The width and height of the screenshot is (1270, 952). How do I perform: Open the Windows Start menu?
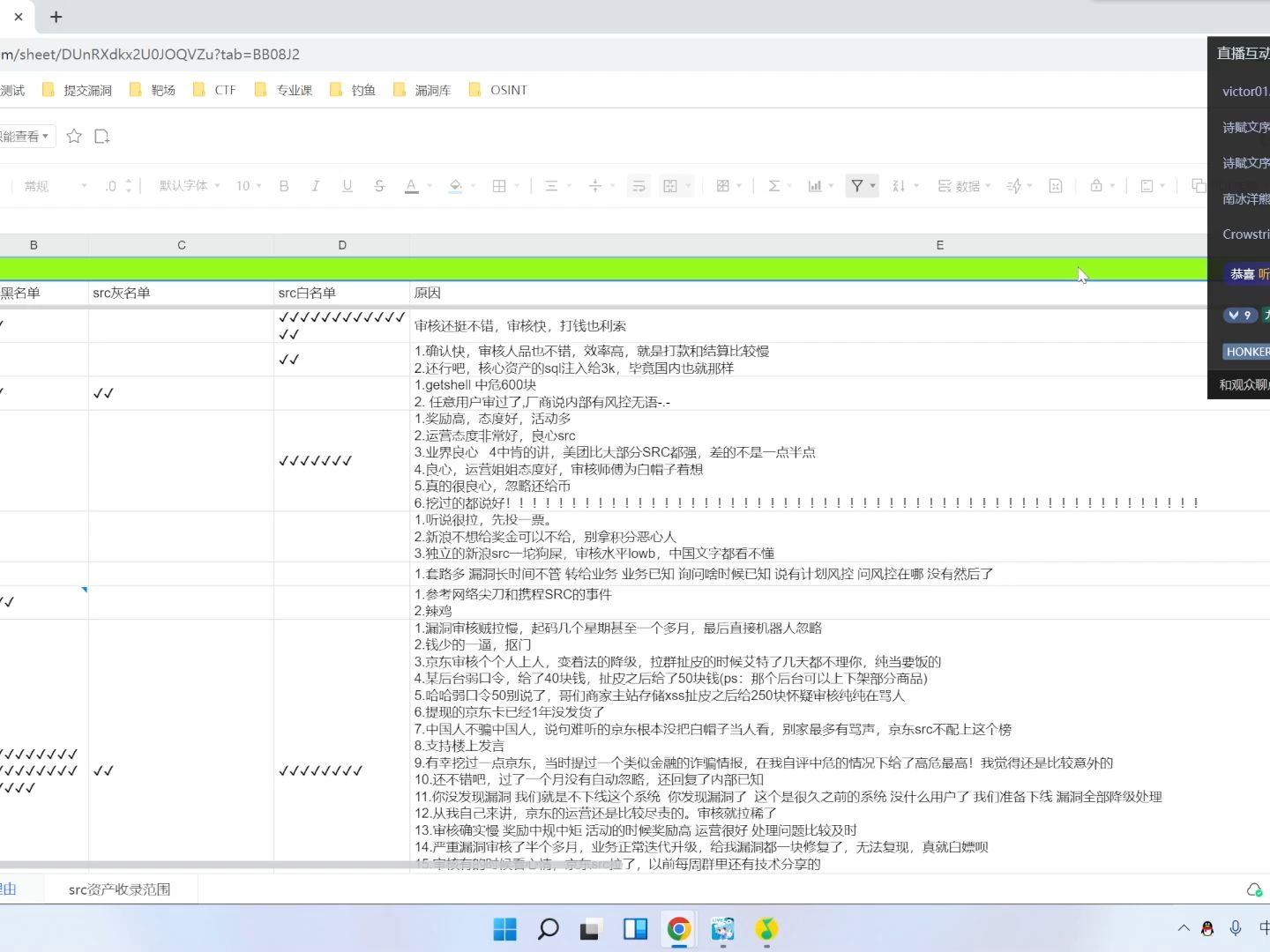[x=504, y=929]
